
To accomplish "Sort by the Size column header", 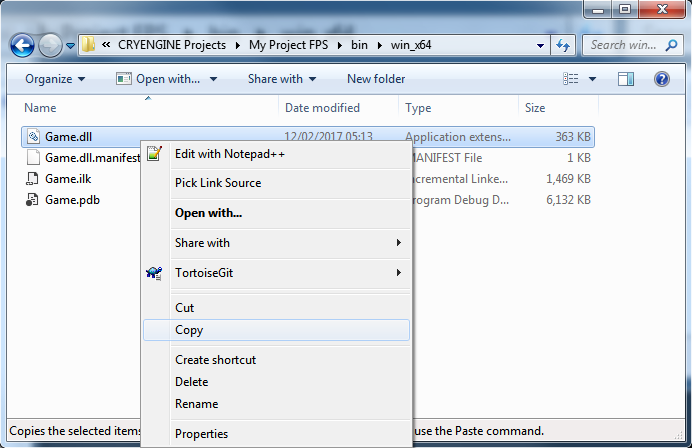I will pyautogui.click(x=535, y=108).
